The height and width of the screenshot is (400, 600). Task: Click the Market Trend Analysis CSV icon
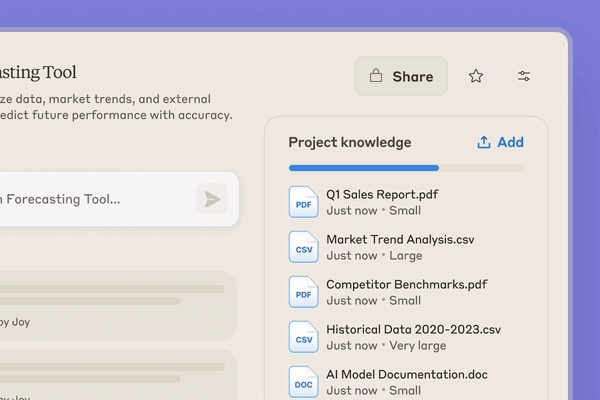(x=303, y=247)
